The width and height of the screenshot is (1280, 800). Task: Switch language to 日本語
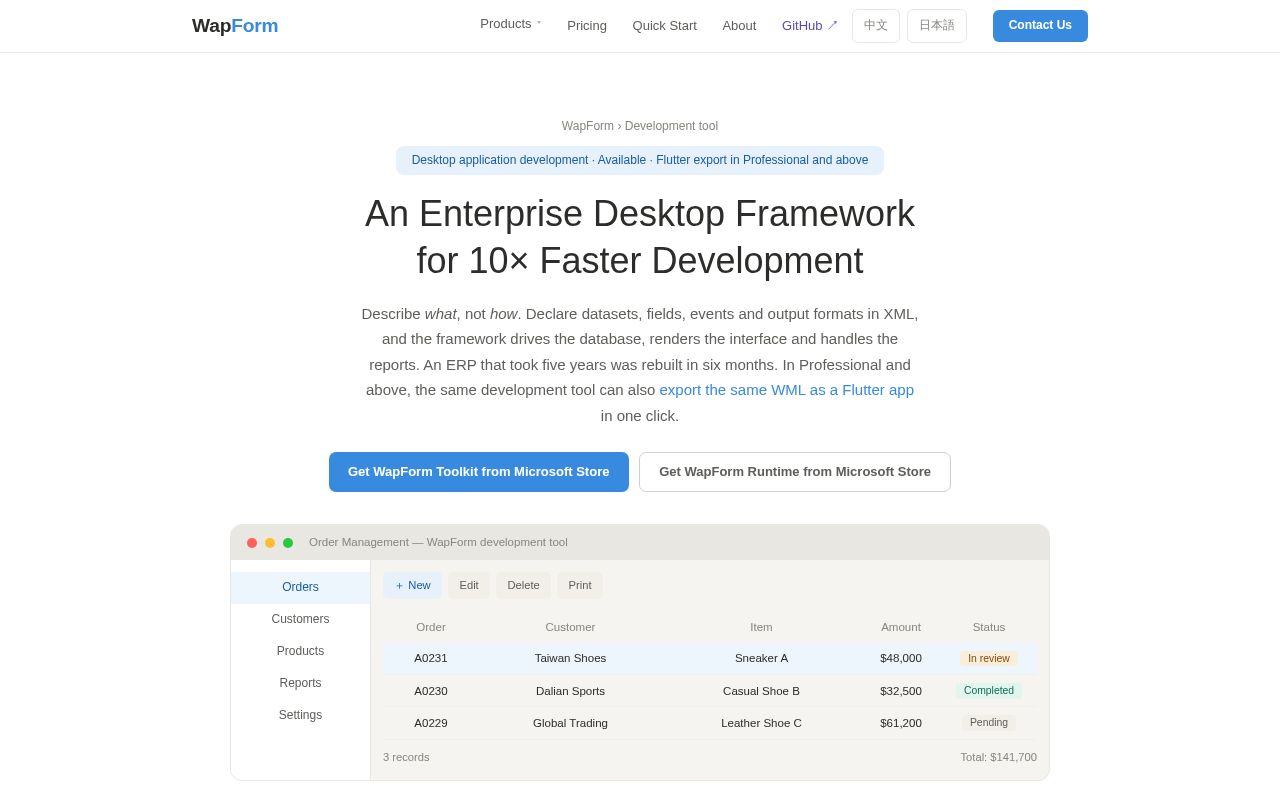(x=937, y=26)
